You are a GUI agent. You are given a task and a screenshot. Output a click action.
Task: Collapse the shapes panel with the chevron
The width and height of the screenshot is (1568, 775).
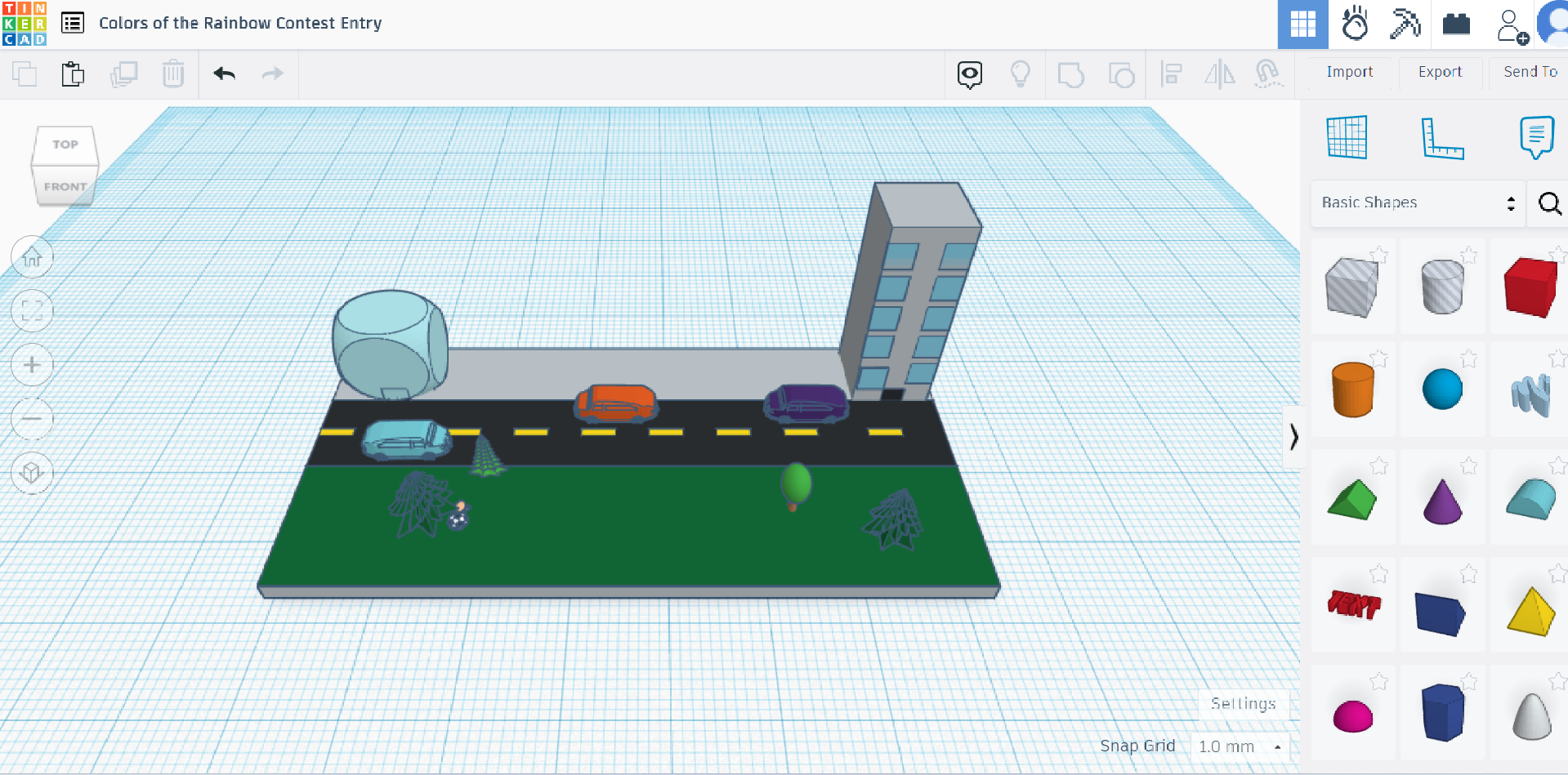coord(1294,437)
